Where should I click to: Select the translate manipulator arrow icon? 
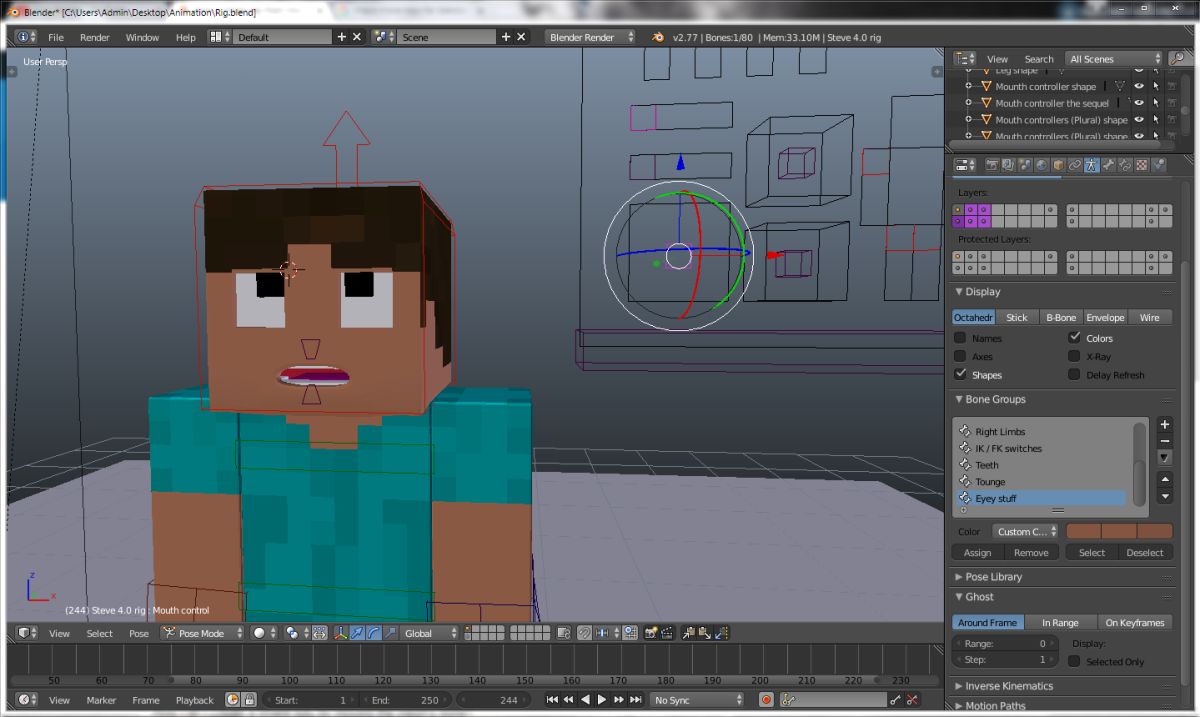click(x=355, y=633)
